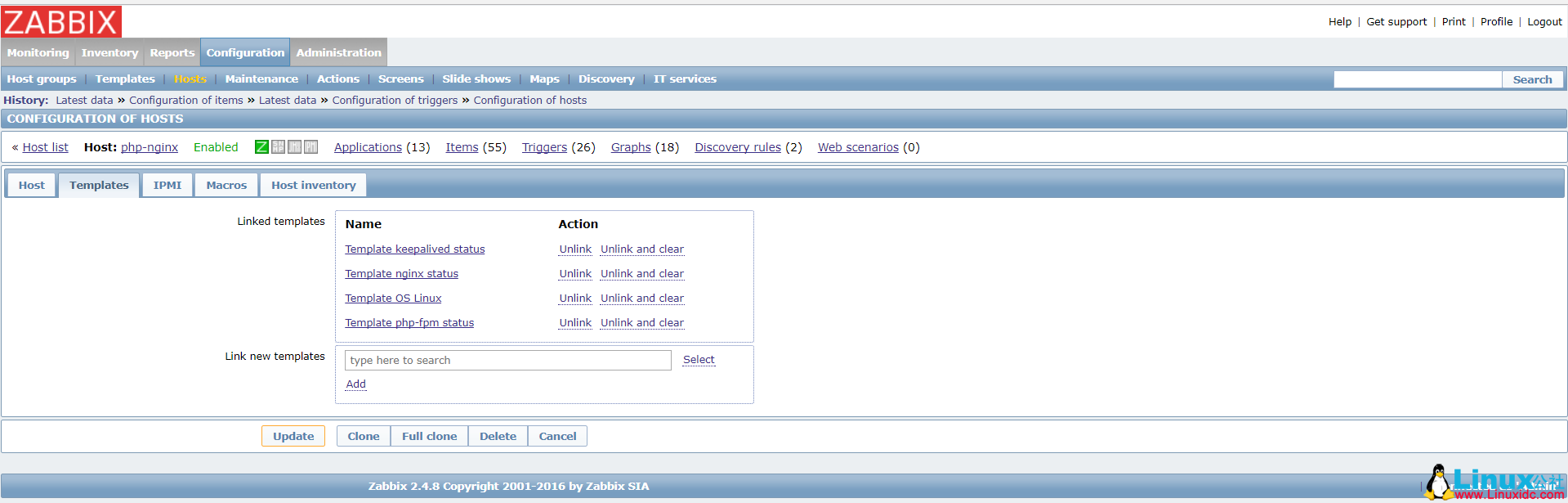1568x503 pixels.
Task: Open Web scenarios link
Action: (x=858, y=147)
